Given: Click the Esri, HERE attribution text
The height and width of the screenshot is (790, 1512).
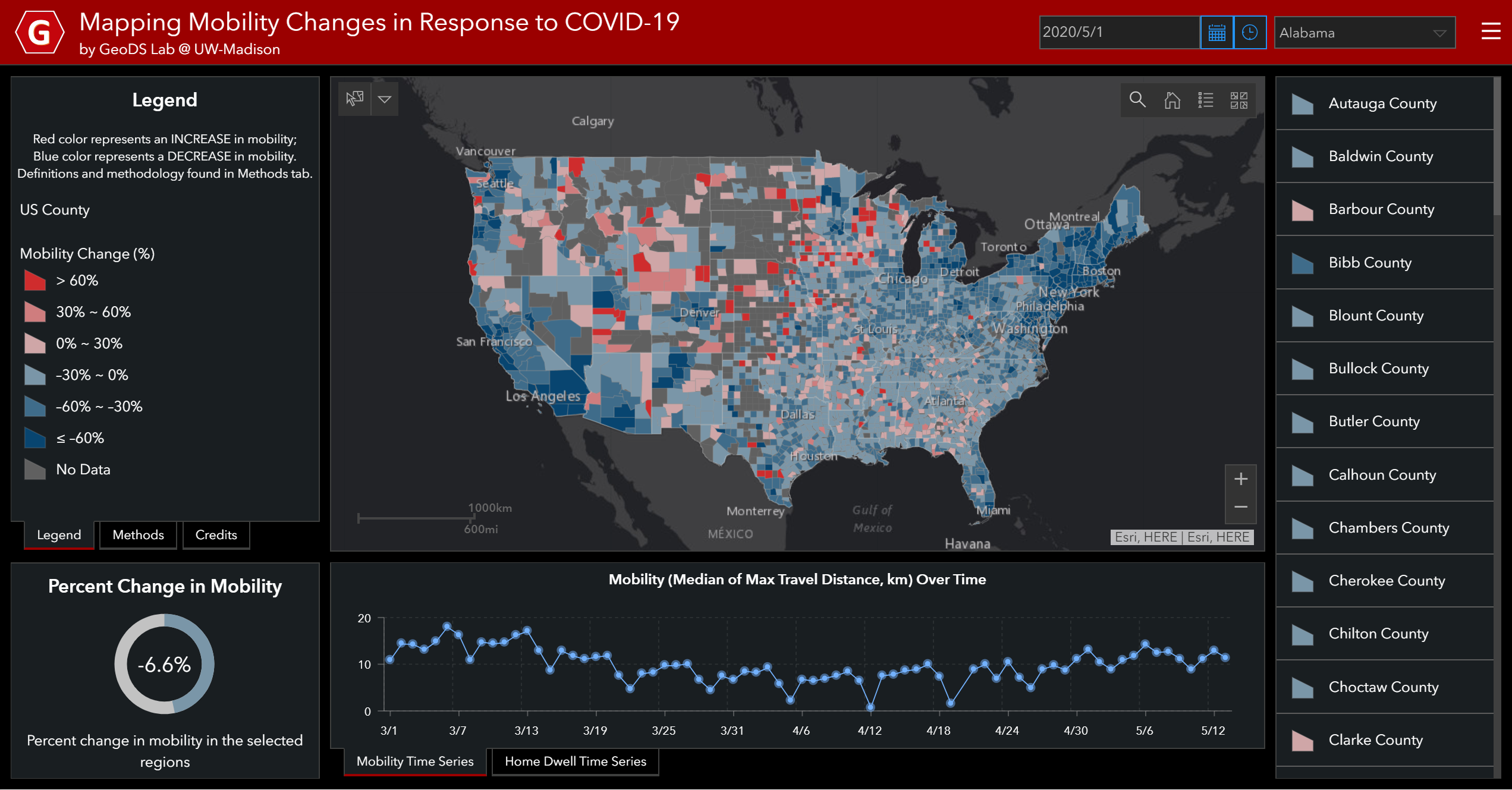Looking at the screenshot, I should click(x=1182, y=537).
